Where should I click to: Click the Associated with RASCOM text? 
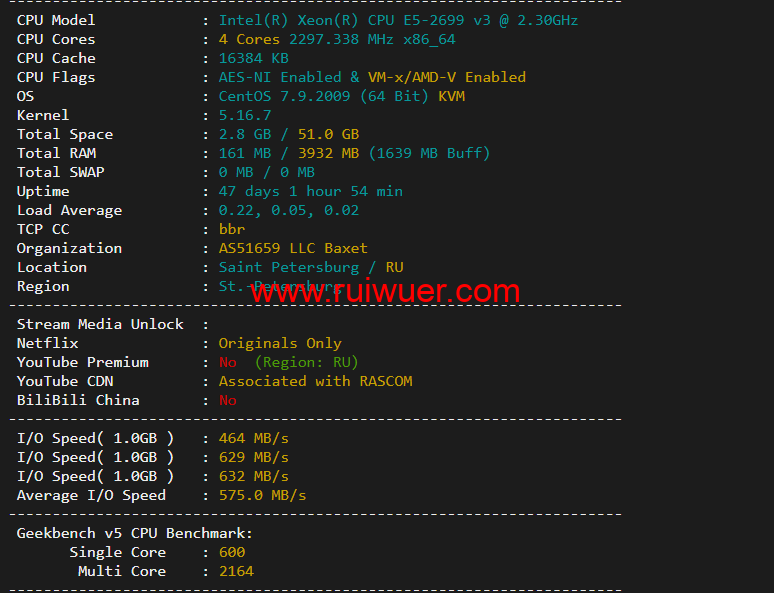point(315,382)
